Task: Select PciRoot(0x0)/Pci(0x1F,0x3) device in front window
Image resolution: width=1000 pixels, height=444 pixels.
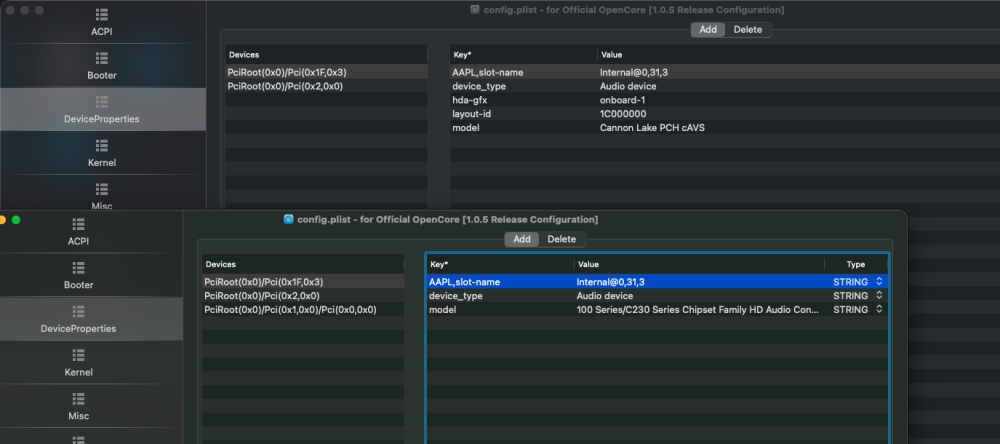Action: (303, 281)
